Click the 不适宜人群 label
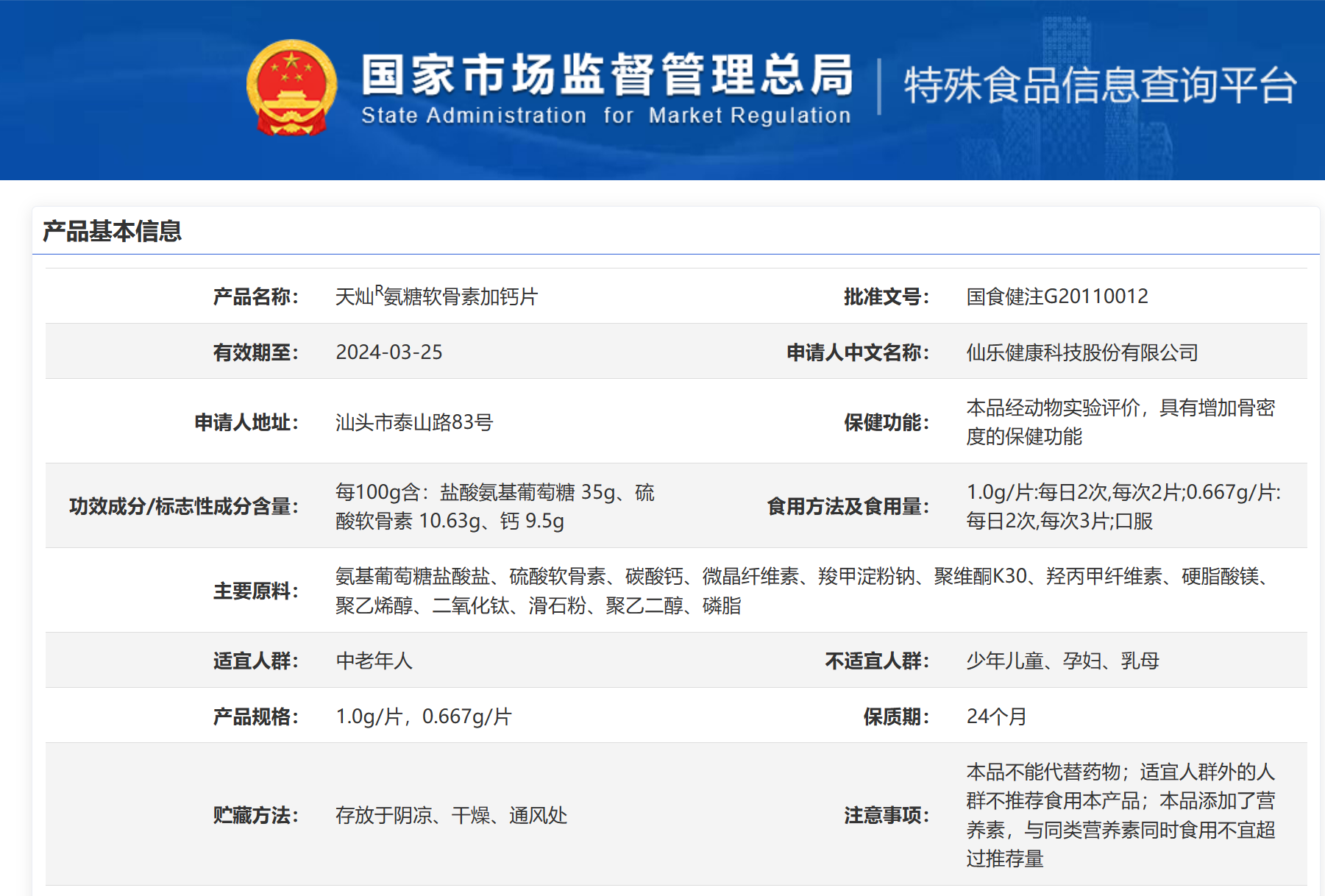This screenshot has width=1325, height=896. click(x=877, y=661)
